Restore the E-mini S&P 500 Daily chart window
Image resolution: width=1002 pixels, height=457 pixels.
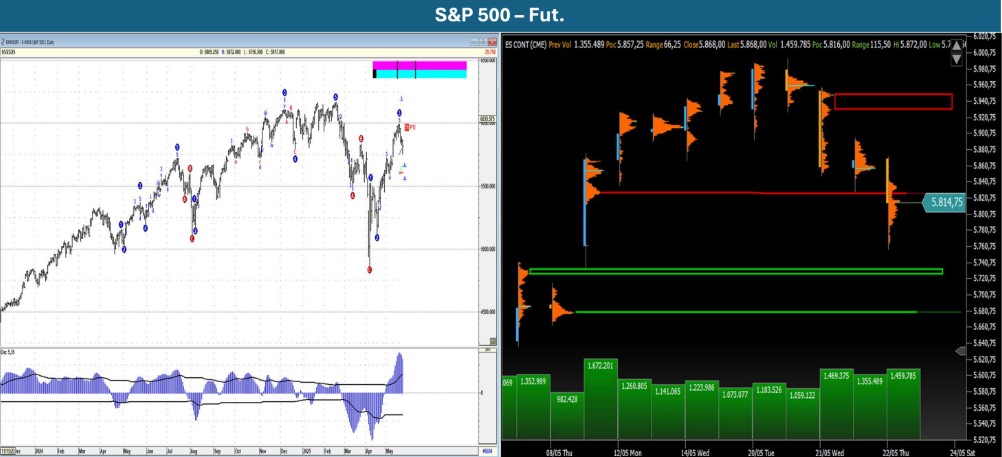[x=484, y=42]
